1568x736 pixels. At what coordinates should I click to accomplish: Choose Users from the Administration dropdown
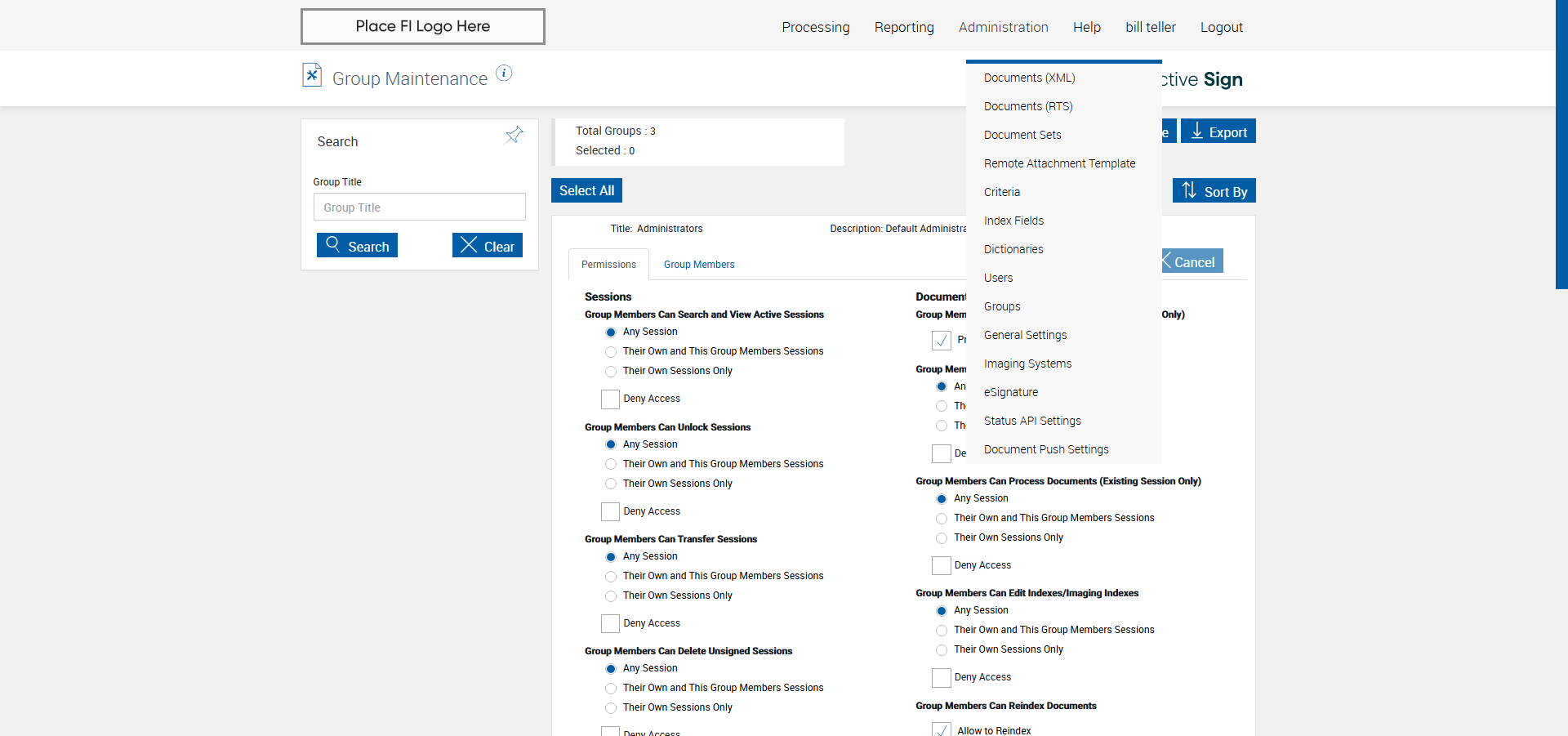[998, 278]
